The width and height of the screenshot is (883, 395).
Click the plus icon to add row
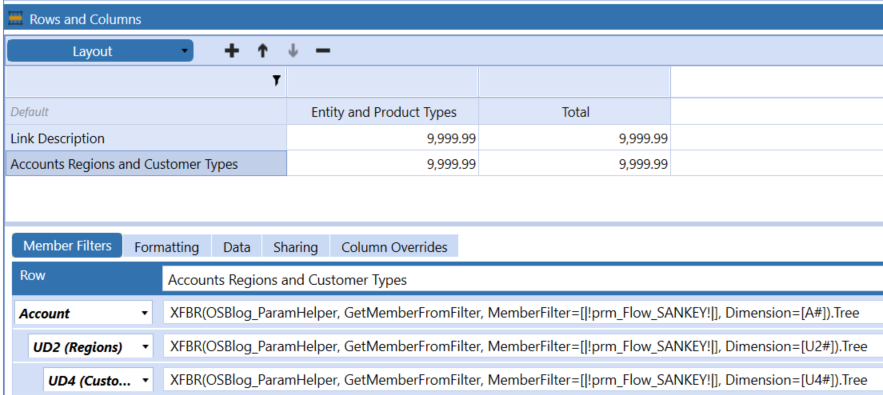[x=231, y=51]
